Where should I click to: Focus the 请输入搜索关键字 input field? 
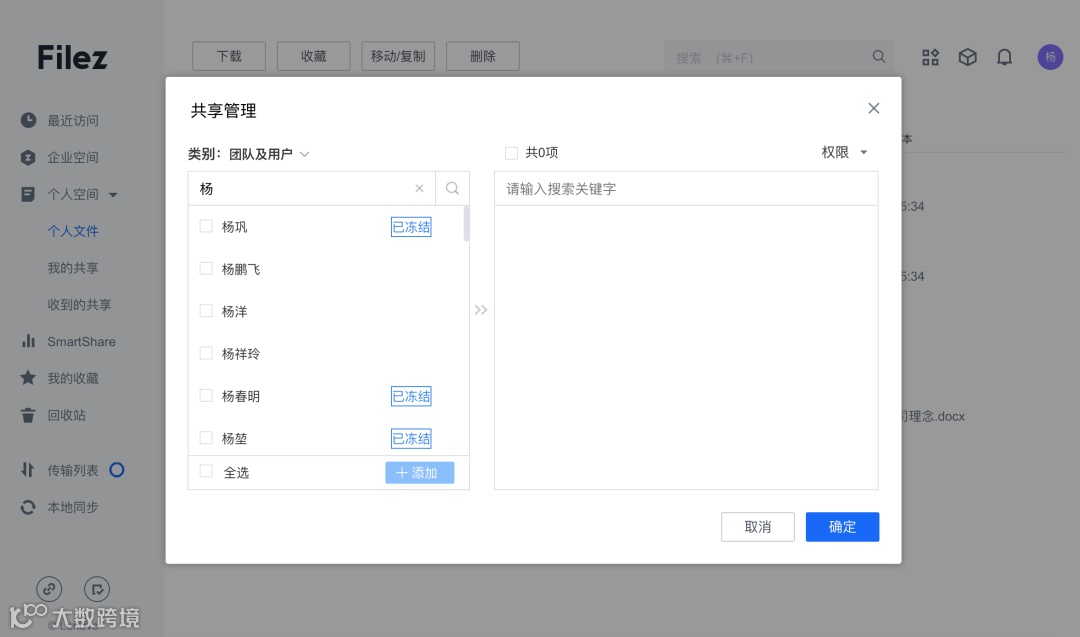686,189
